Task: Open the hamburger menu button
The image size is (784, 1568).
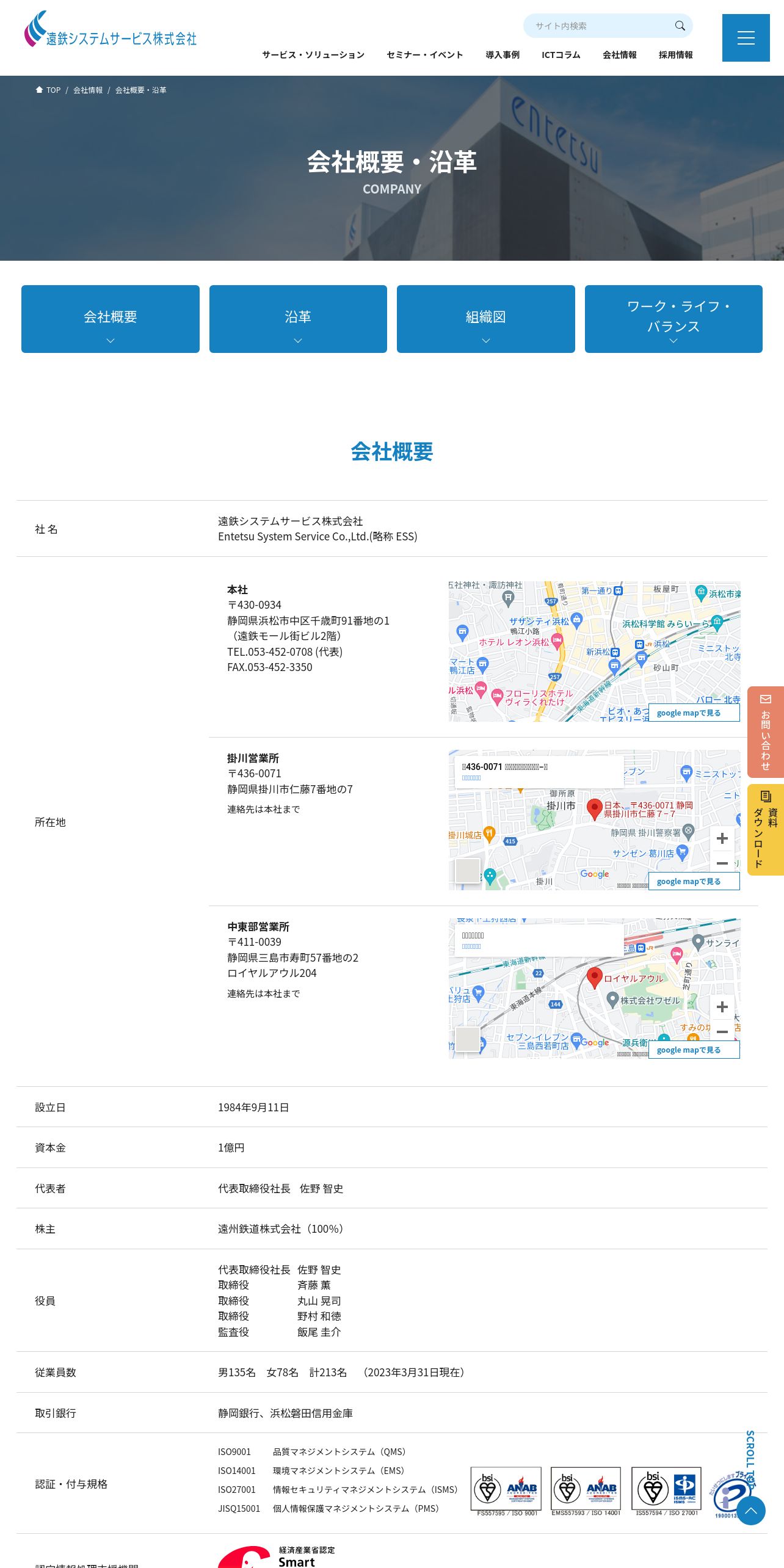Action: [x=746, y=38]
